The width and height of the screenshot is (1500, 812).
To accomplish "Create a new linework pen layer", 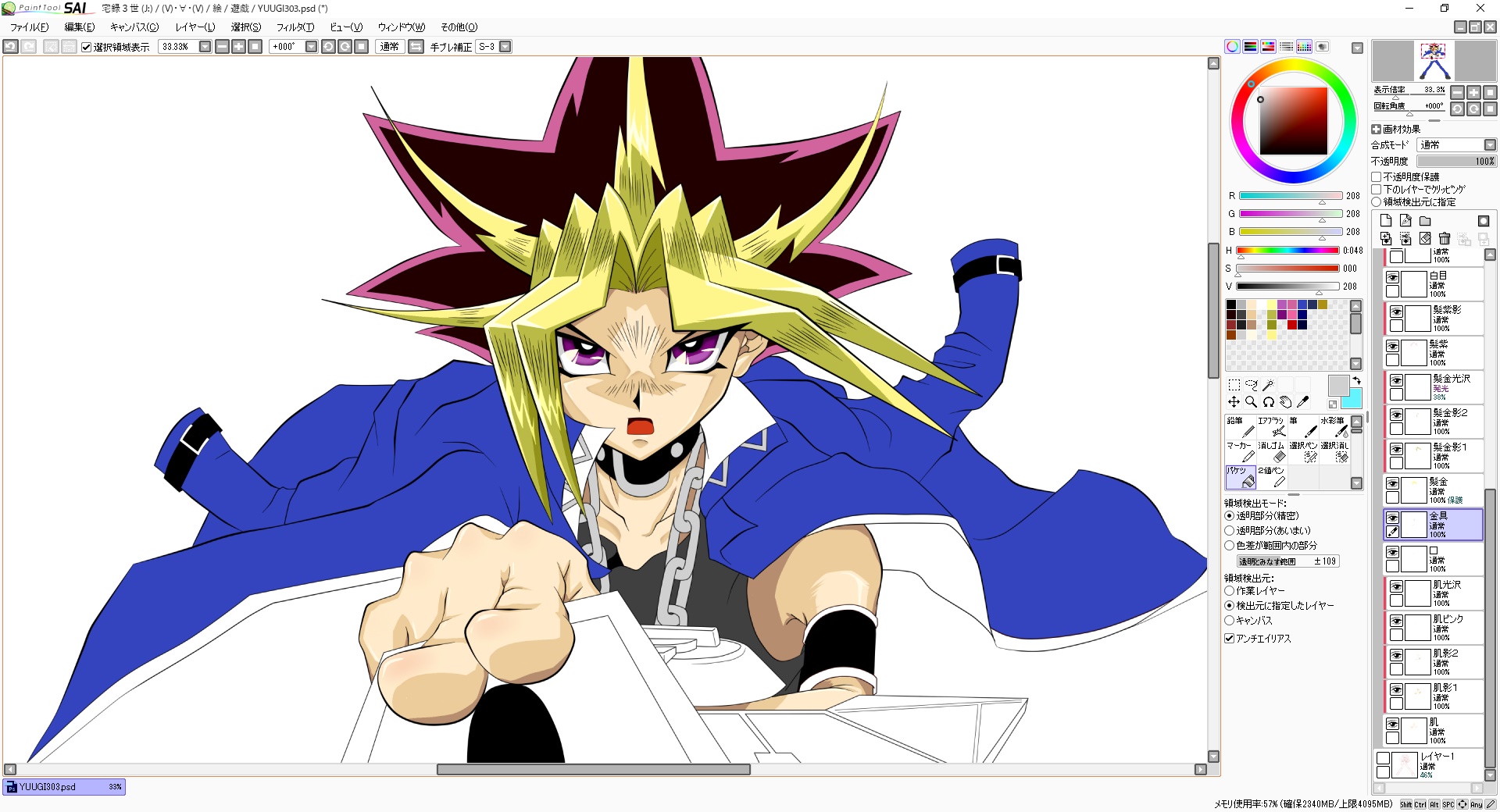I will [1405, 221].
